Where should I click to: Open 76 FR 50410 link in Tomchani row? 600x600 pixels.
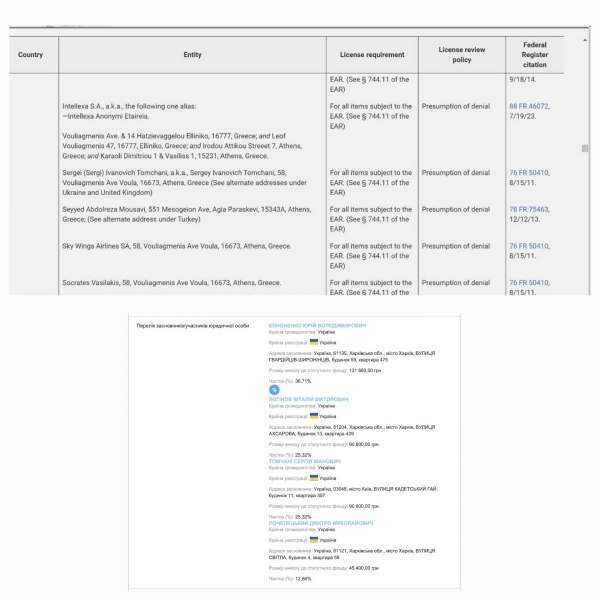tap(528, 173)
